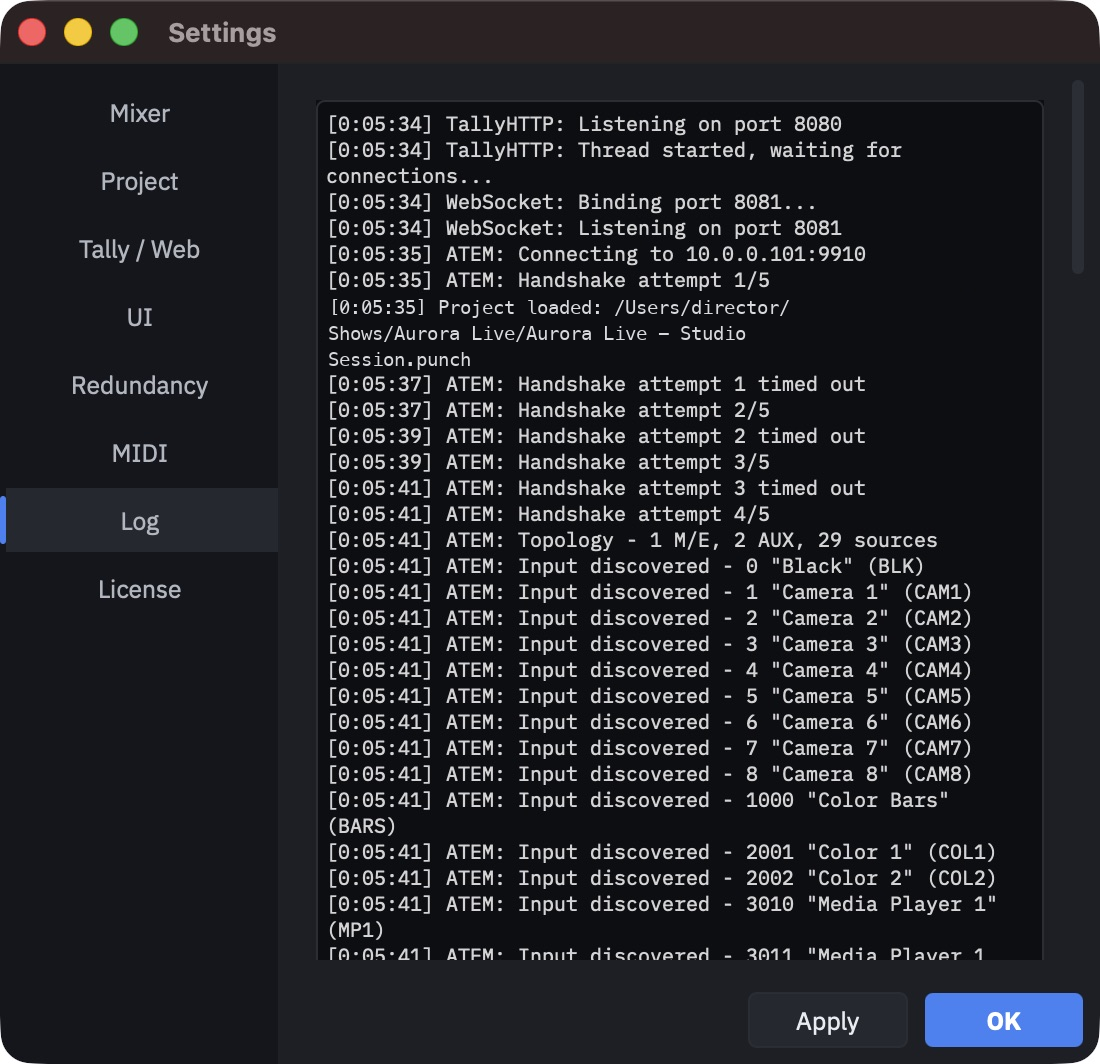Click log line 'ATEM: Connecting to 10.0.0.101:9910'
The height and width of the screenshot is (1064, 1100).
[596, 254]
